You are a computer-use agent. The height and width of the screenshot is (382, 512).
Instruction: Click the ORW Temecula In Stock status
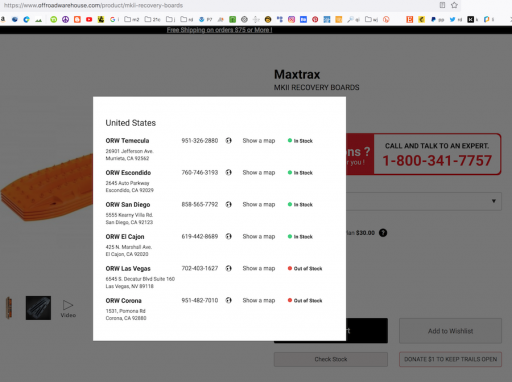pos(300,141)
